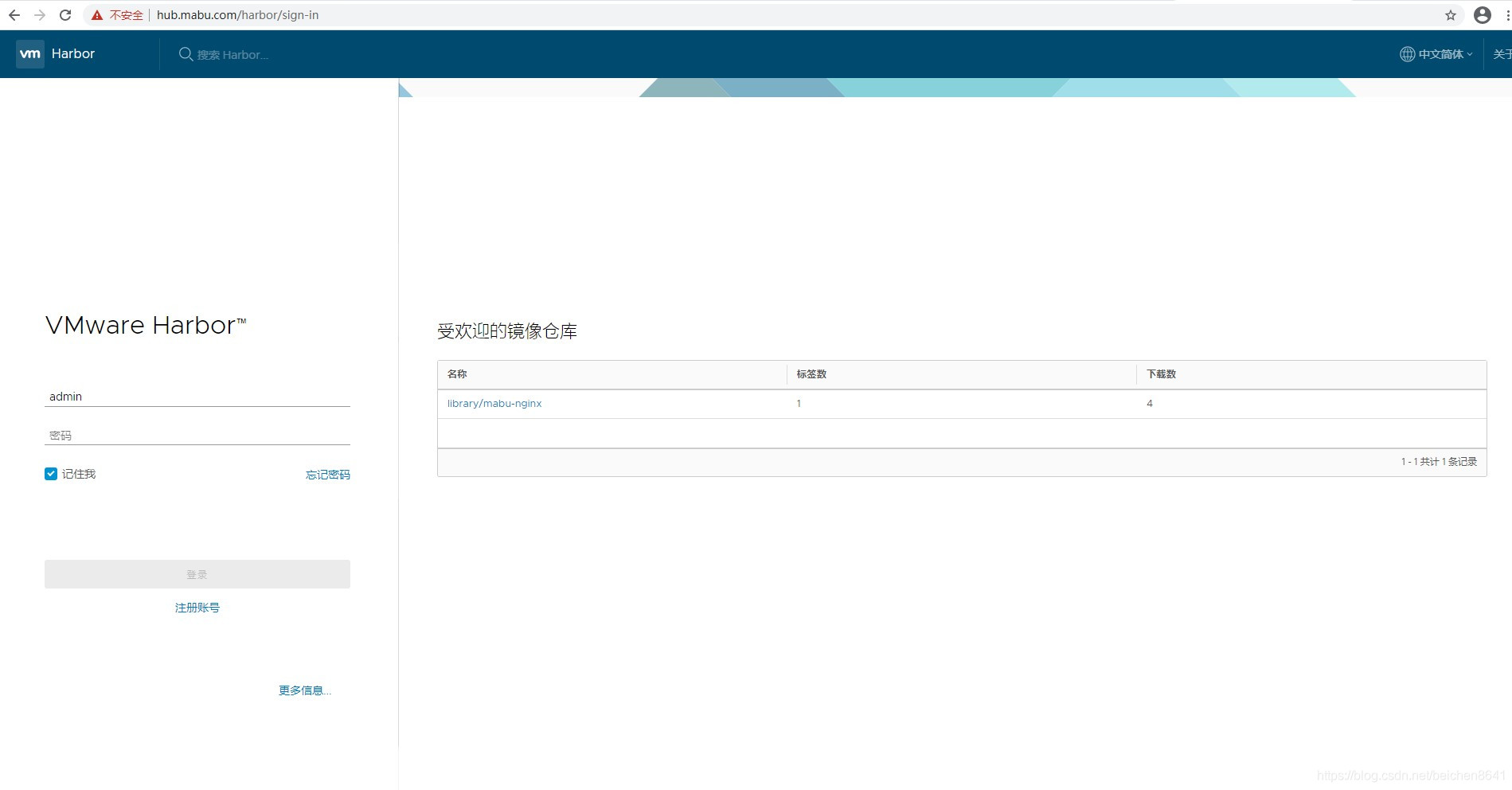Click the browser address bar URL
Image resolution: width=1512 pixels, height=790 pixels.
click(237, 15)
